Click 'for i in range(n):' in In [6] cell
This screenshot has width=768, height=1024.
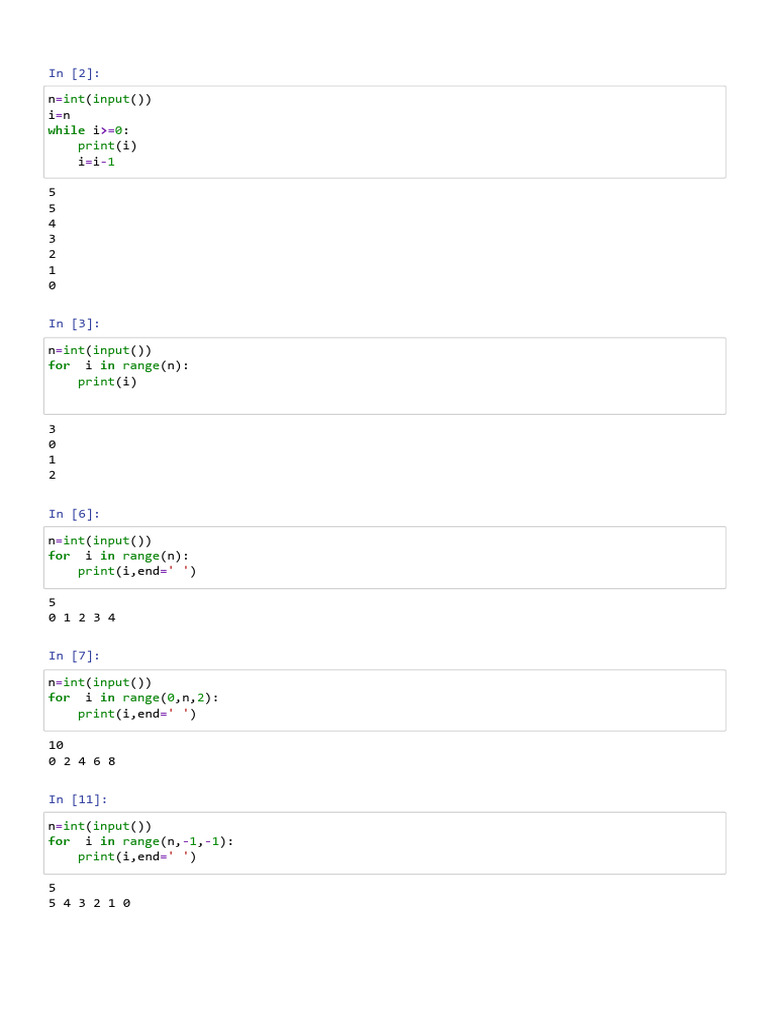118,556
